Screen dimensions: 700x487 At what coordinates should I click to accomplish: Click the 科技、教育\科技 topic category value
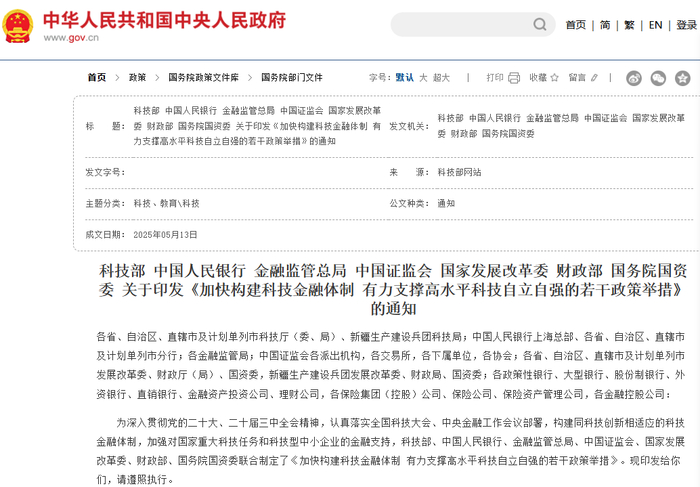click(167, 204)
